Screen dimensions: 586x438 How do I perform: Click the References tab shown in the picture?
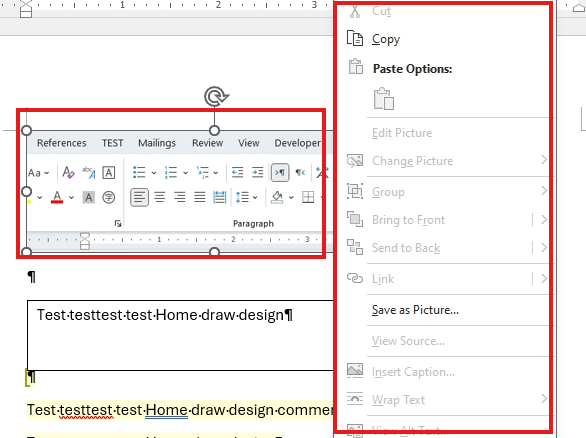tap(62, 143)
